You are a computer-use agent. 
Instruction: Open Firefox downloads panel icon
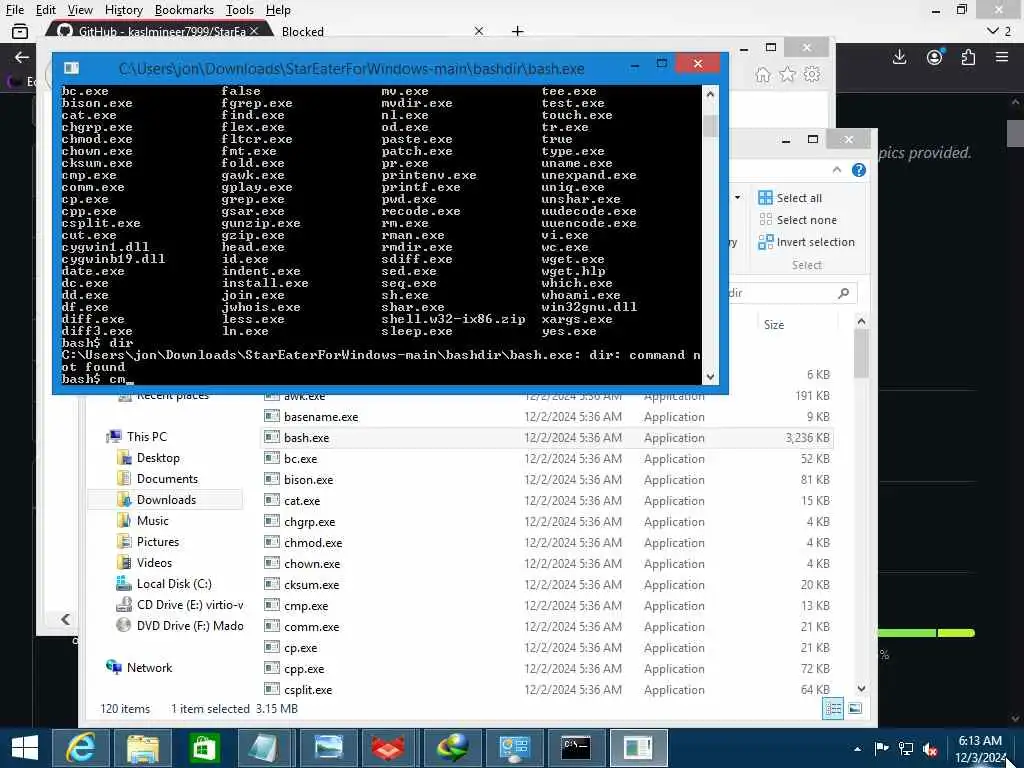coord(899,57)
